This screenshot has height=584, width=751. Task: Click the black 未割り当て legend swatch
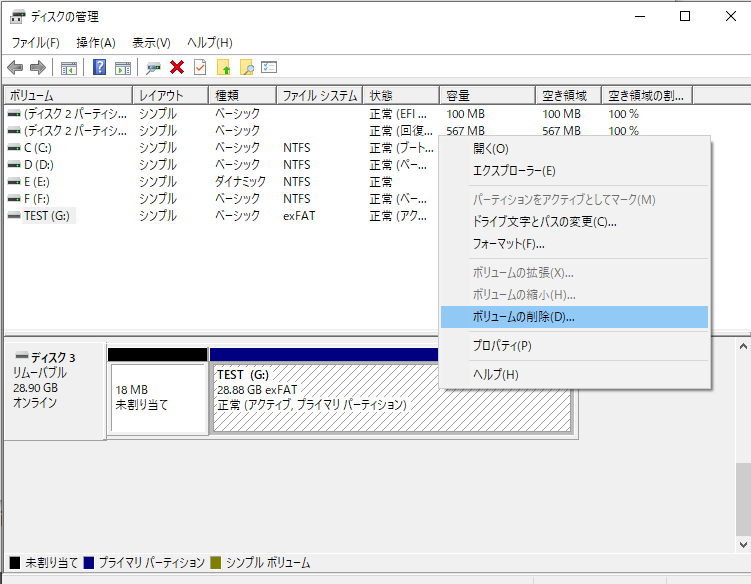15,562
